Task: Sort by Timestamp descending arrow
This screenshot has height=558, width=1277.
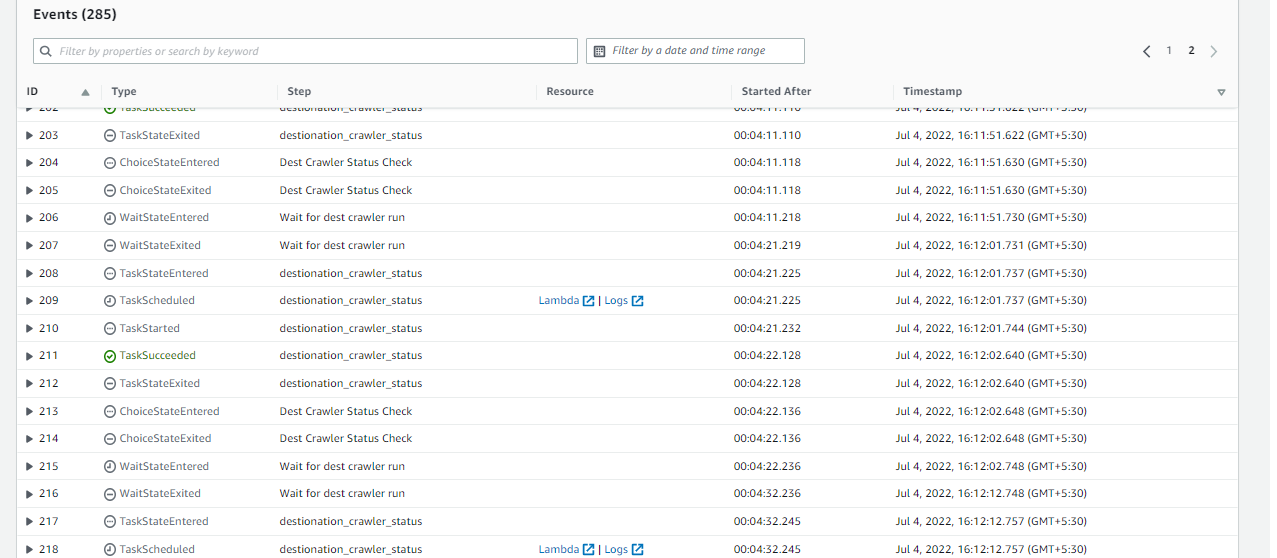Action: pos(1221,92)
